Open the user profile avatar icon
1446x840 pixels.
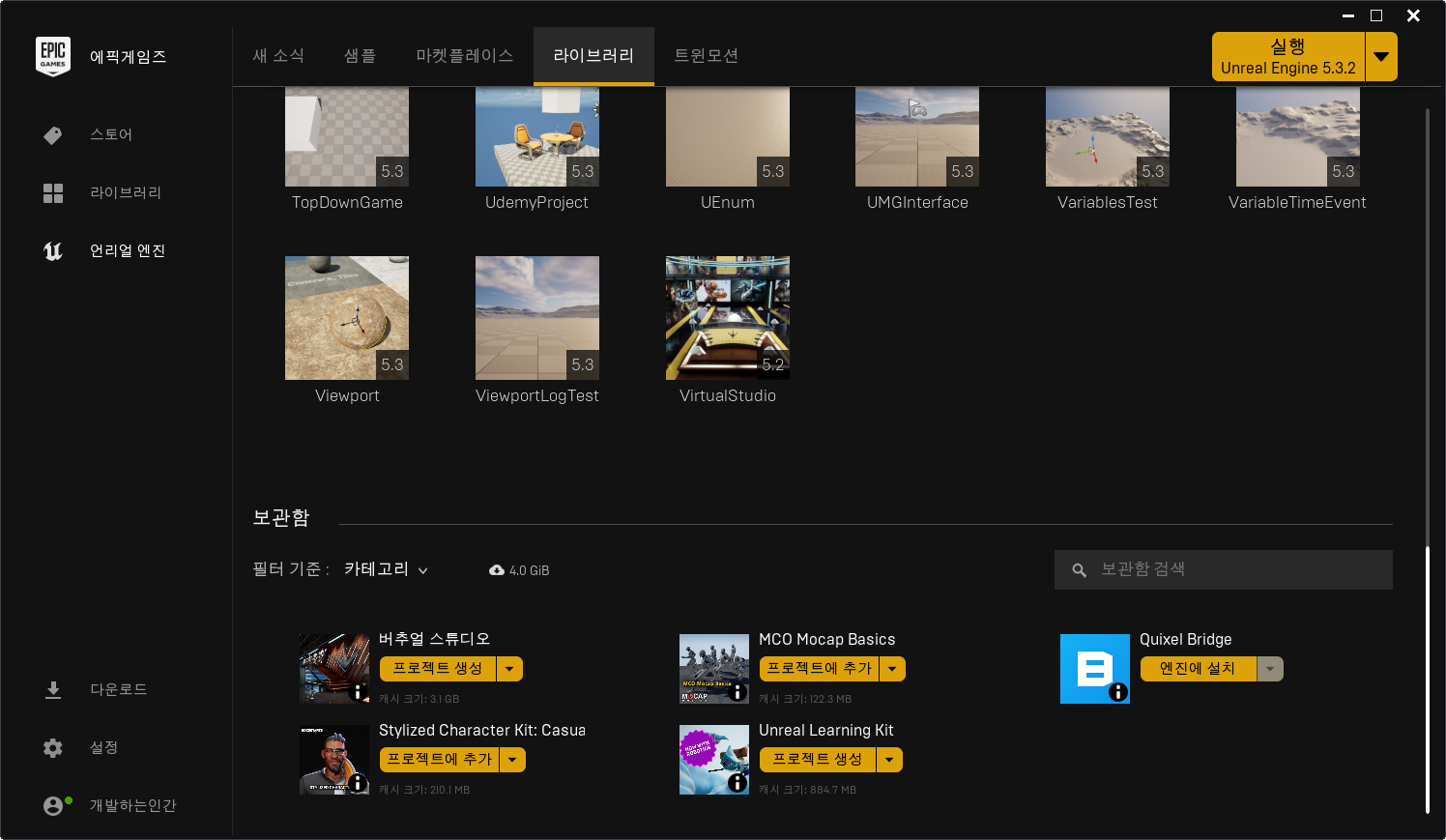pyautogui.click(x=55, y=805)
